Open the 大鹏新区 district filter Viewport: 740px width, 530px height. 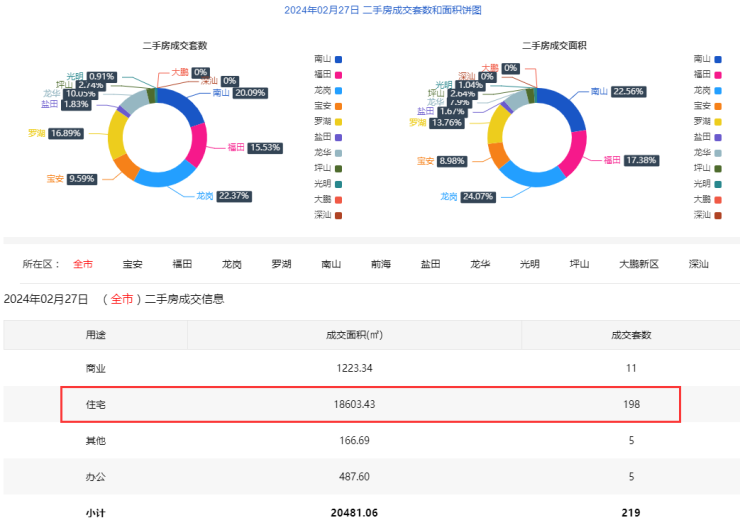coord(639,264)
